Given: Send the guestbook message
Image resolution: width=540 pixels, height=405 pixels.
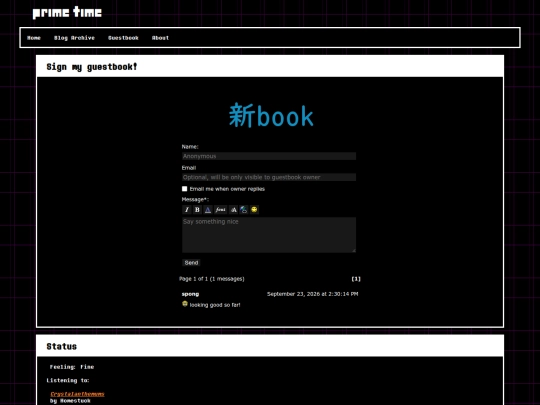Looking at the screenshot, I should tap(191, 263).
